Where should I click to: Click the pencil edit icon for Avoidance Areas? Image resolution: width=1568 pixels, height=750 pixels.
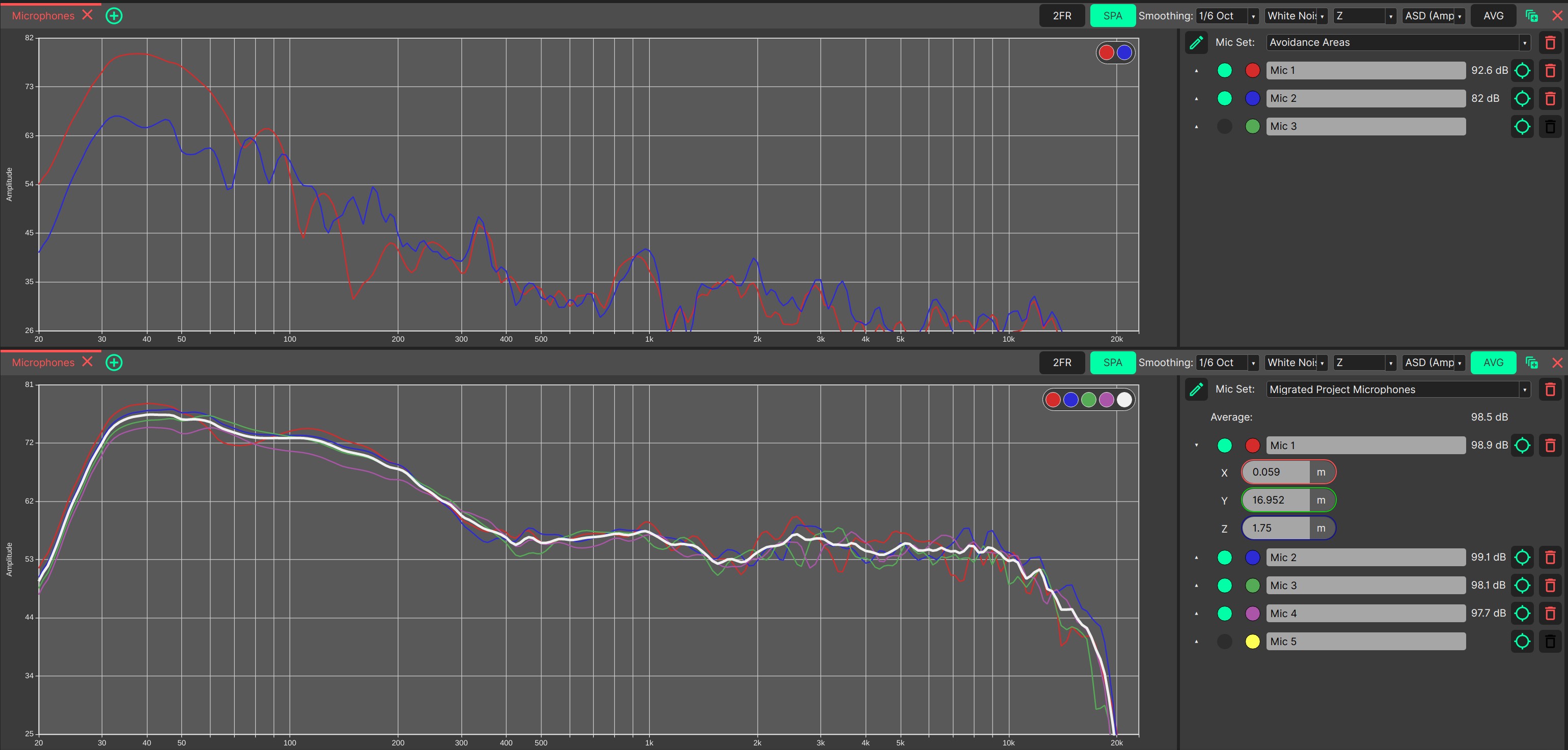tap(1196, 43)
